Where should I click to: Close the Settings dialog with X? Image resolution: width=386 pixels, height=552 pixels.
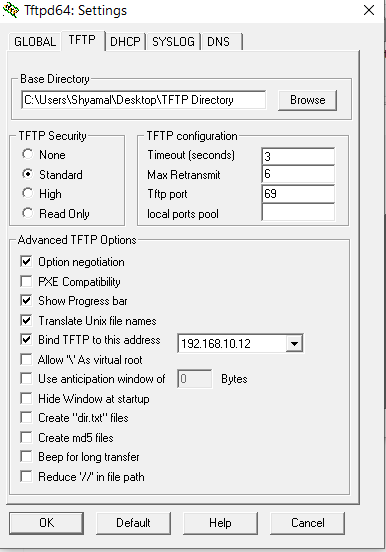(369, 10)
